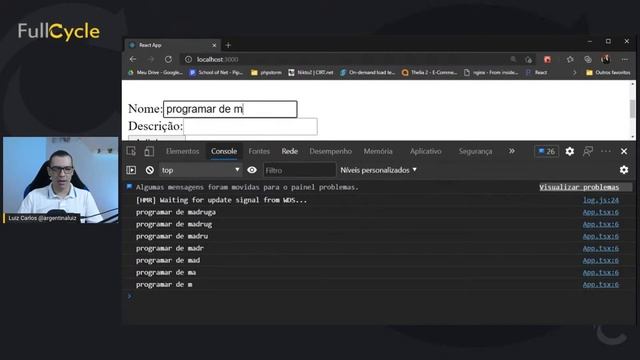Open a new browser tab
Screen dimensions: 640x360
tap(228, 45)
